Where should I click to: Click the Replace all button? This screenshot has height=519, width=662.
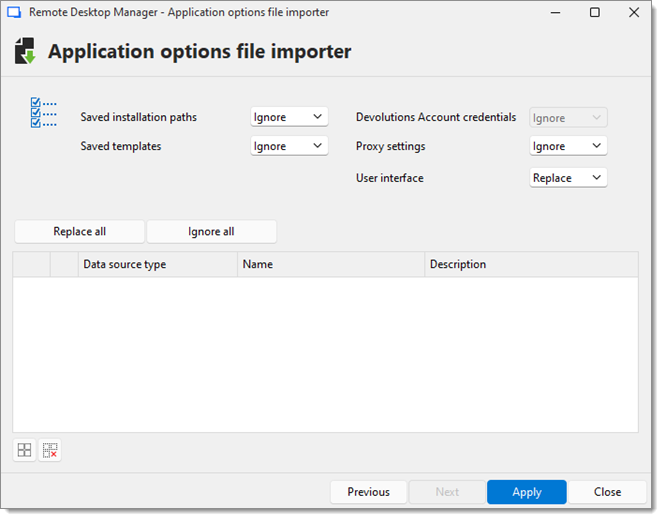79,231
